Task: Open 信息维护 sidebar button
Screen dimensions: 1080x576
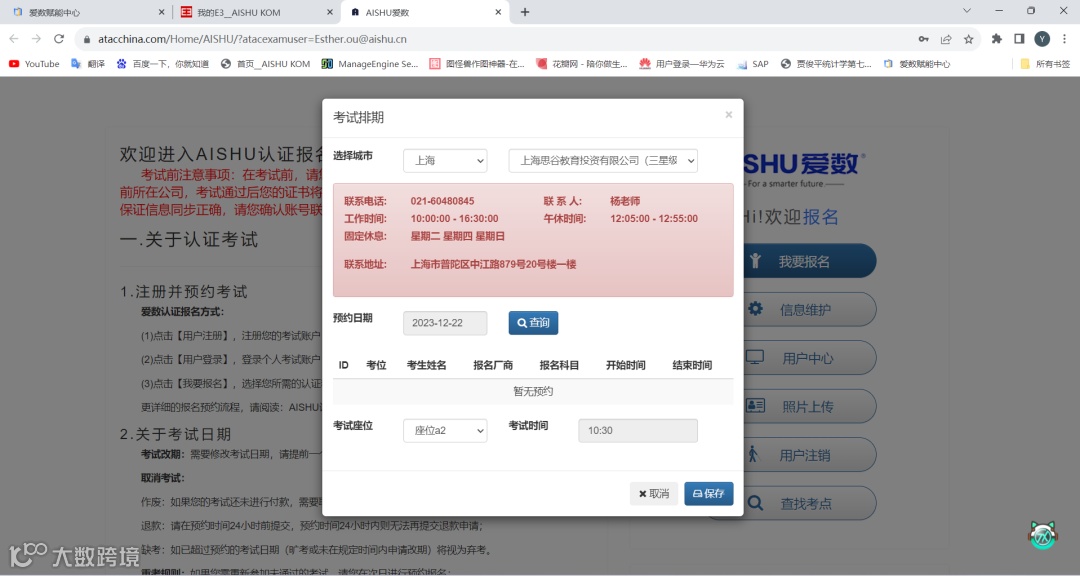Action: pos(804,310)
